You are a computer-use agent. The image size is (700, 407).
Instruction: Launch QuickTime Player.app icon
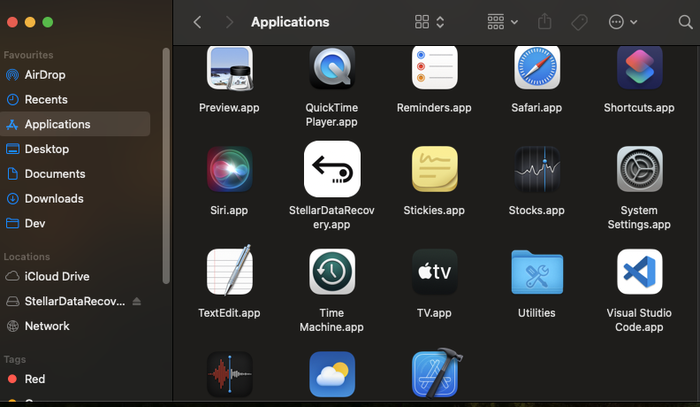tap(332, 67)
